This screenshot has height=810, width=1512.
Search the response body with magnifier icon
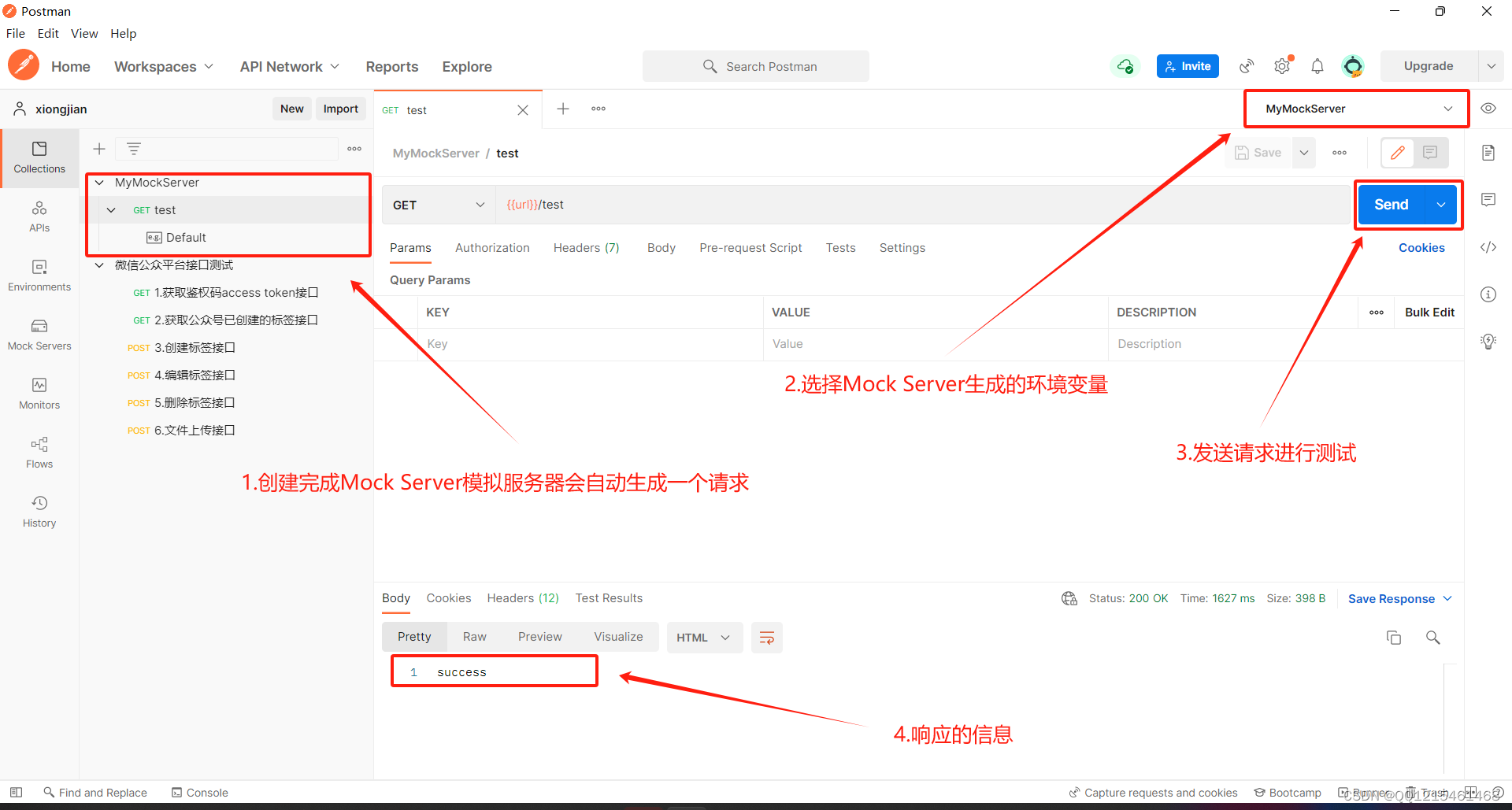1433,638
